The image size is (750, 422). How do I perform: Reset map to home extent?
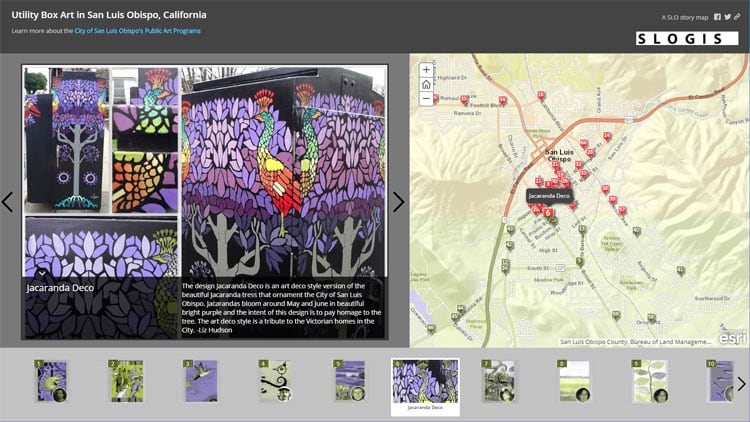point(426,85)
